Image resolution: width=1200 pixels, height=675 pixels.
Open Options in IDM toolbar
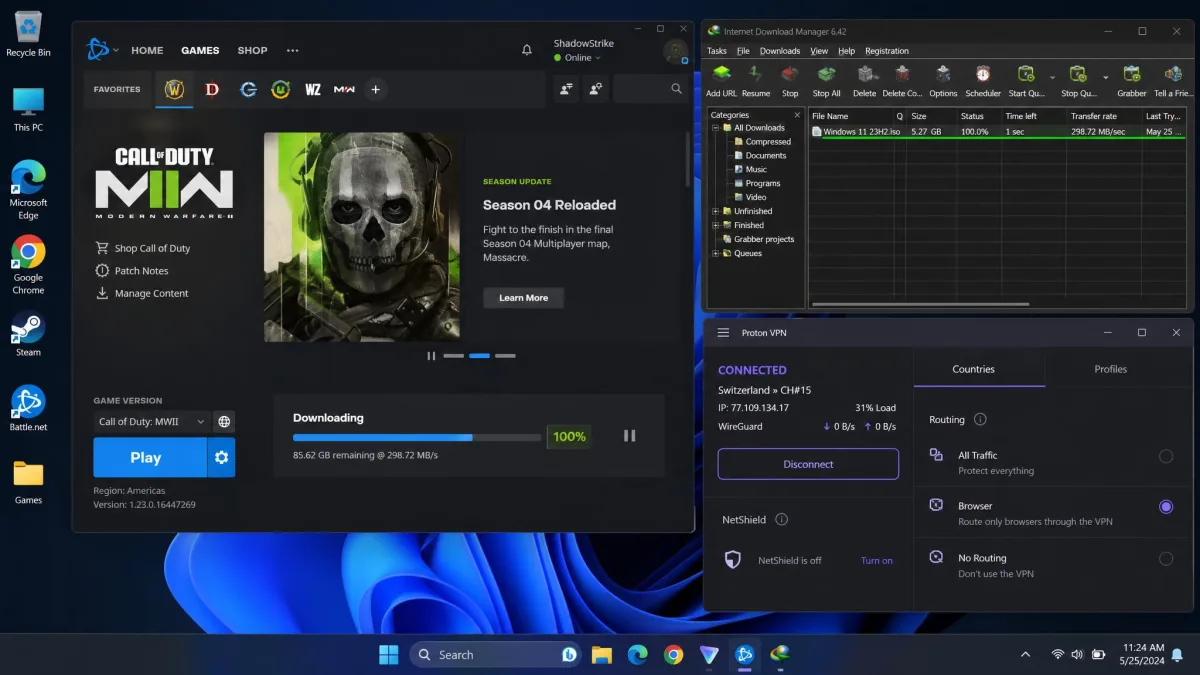click(943, 80)
